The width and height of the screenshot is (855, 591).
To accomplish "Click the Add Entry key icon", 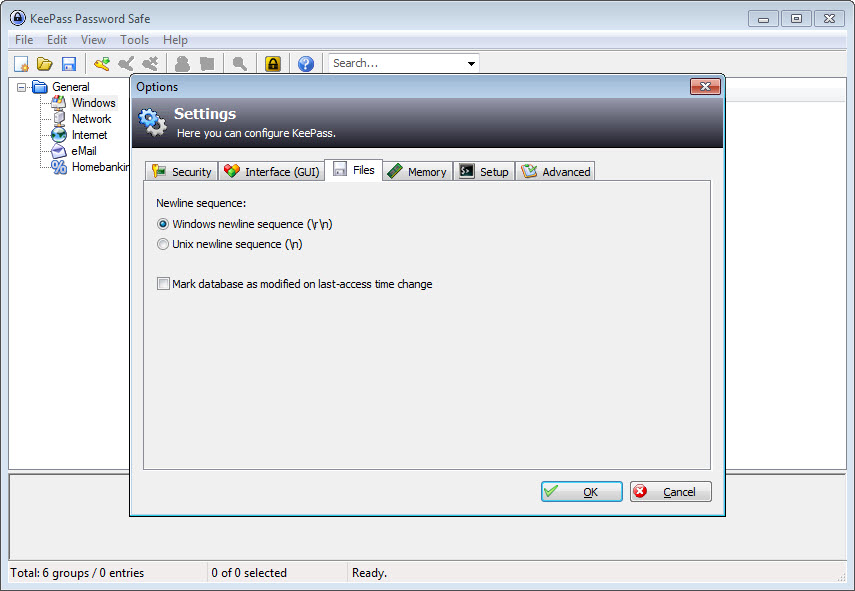I will (x=101, y=64).
